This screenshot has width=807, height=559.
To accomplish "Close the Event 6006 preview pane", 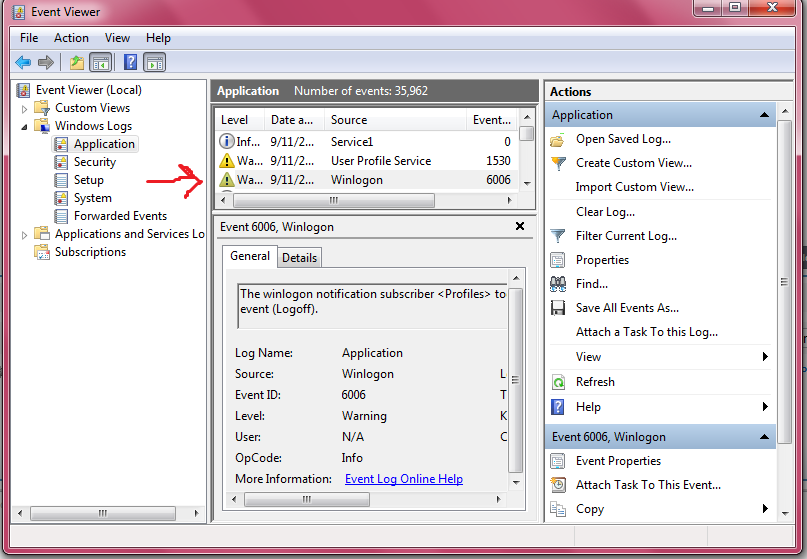I will click(520, 226).
